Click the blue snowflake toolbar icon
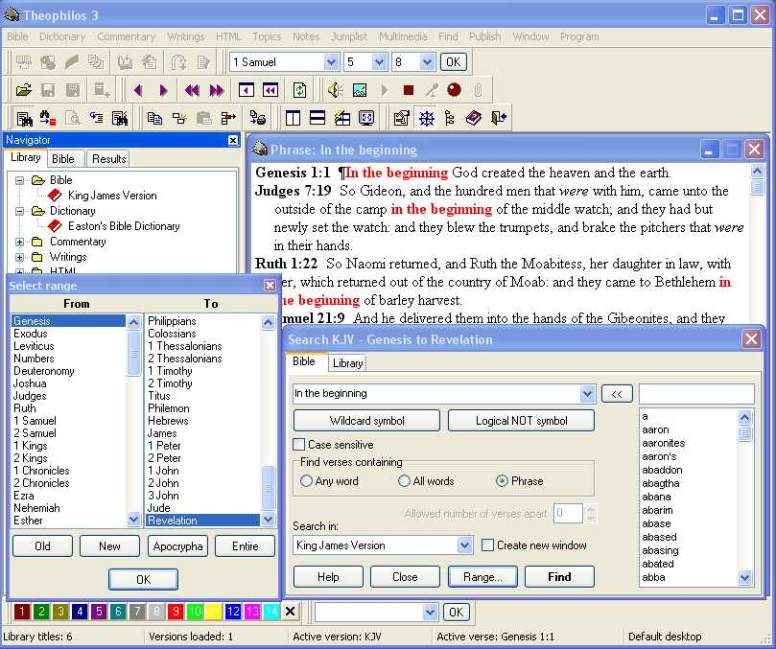The image size is (776, 649). coord(426,118)
